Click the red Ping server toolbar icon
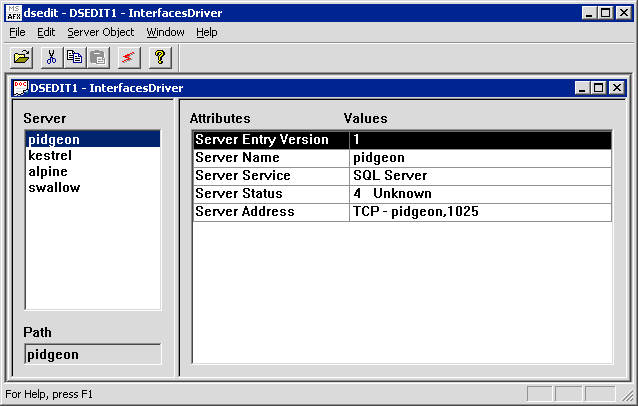Image resolution: width=638 pixels, height=406 pixels. coord(129,57)
